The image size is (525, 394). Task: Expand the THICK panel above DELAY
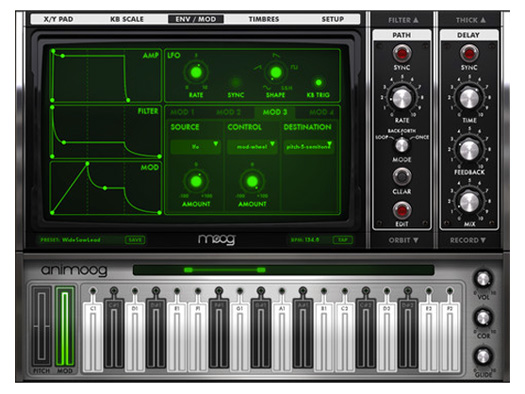coord(470,20)
